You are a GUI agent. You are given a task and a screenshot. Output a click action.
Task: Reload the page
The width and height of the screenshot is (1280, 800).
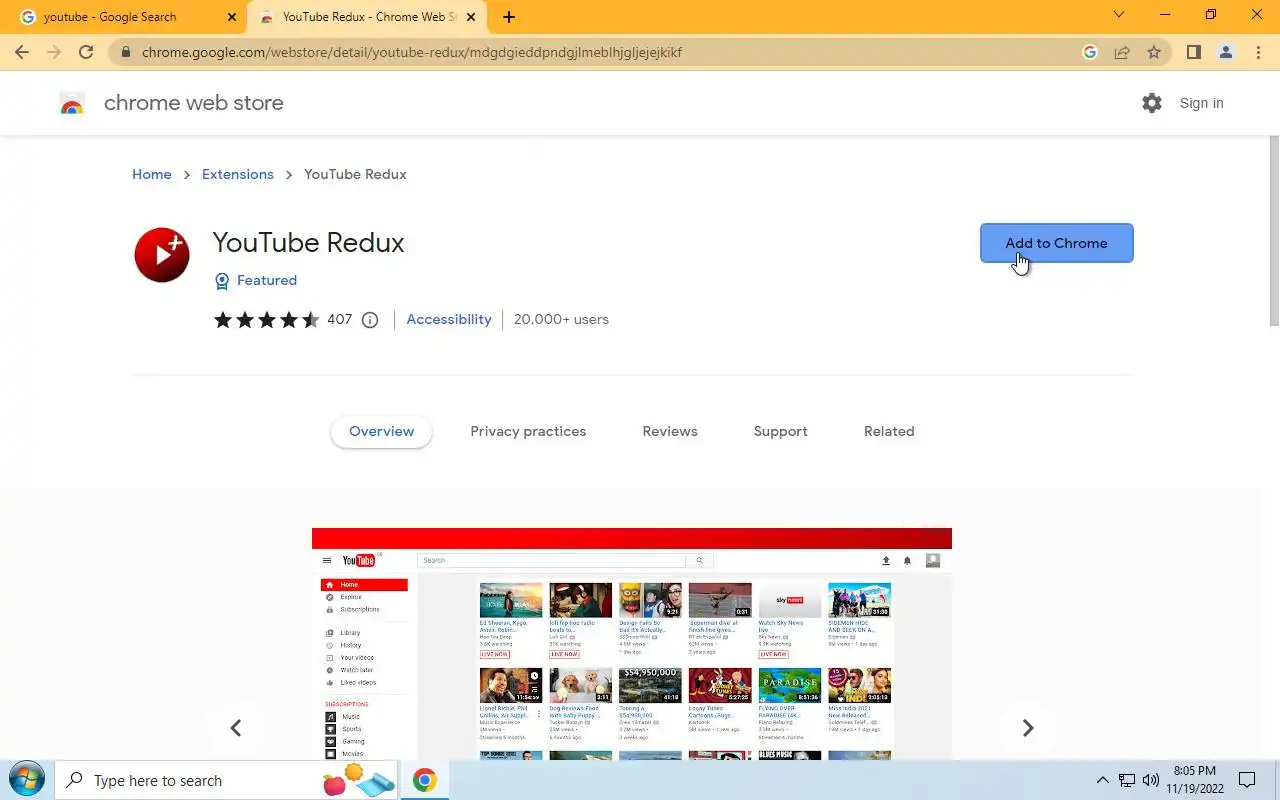pyautogui.click(x=86, y=52)
